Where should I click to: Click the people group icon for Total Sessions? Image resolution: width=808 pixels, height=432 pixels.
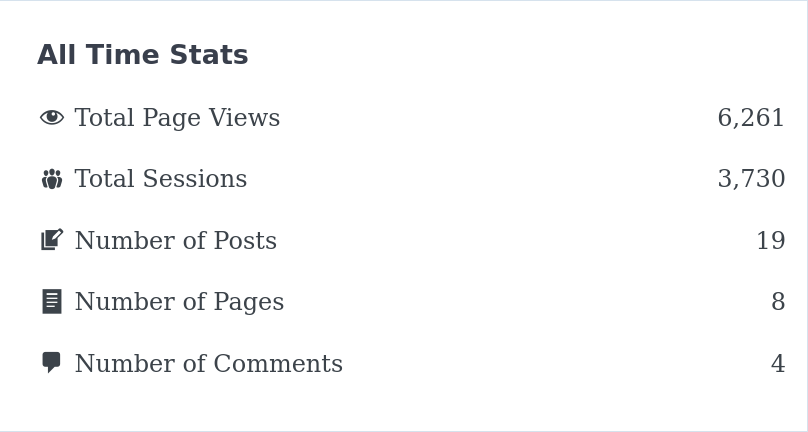[x=52, y=179]
